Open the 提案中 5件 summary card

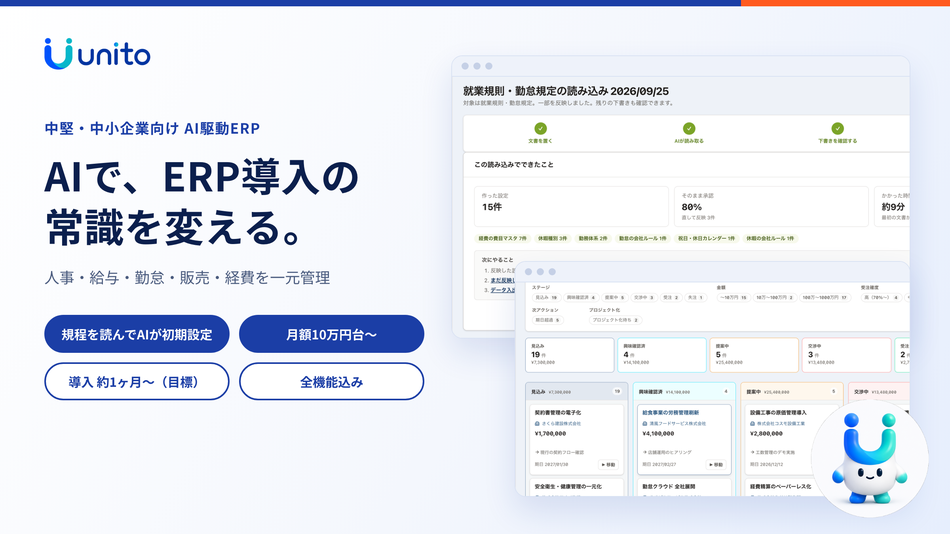754,355
